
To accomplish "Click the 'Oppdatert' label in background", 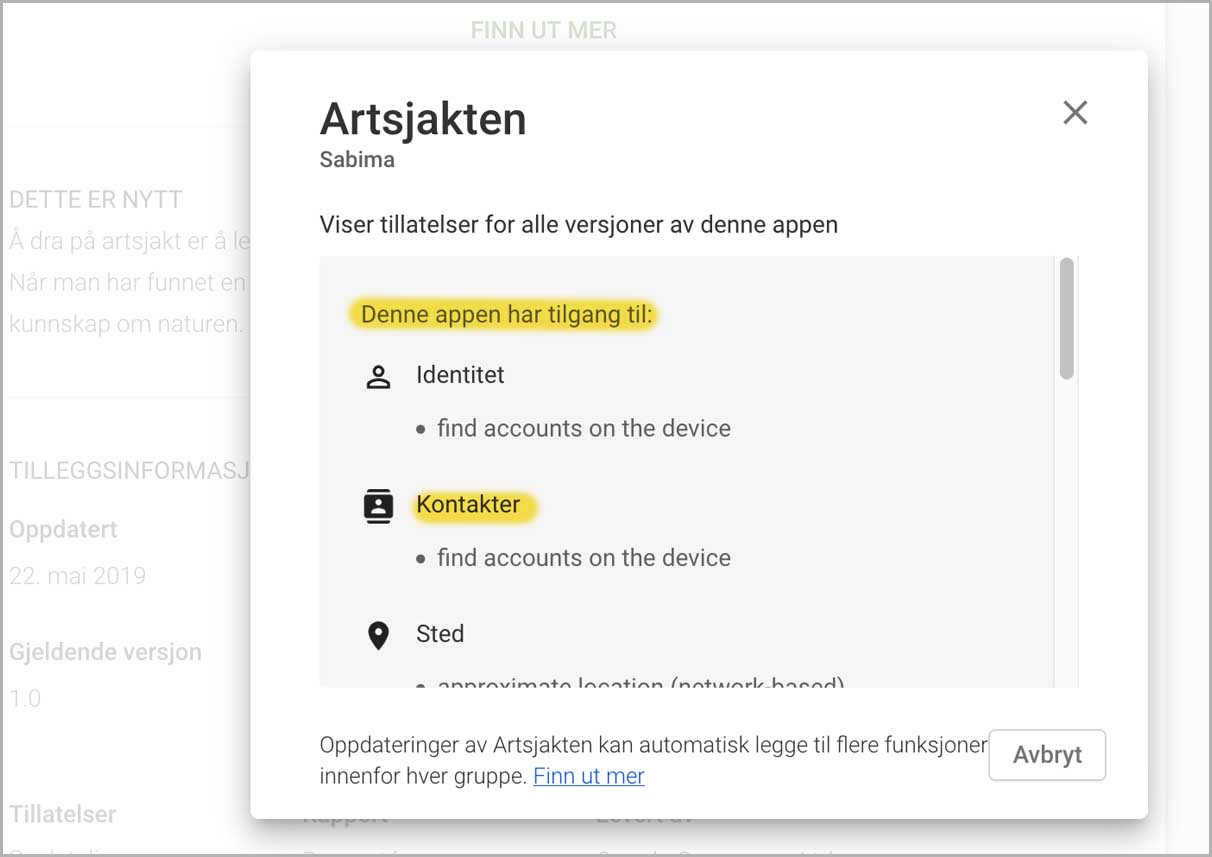I will tap(63, 529).
